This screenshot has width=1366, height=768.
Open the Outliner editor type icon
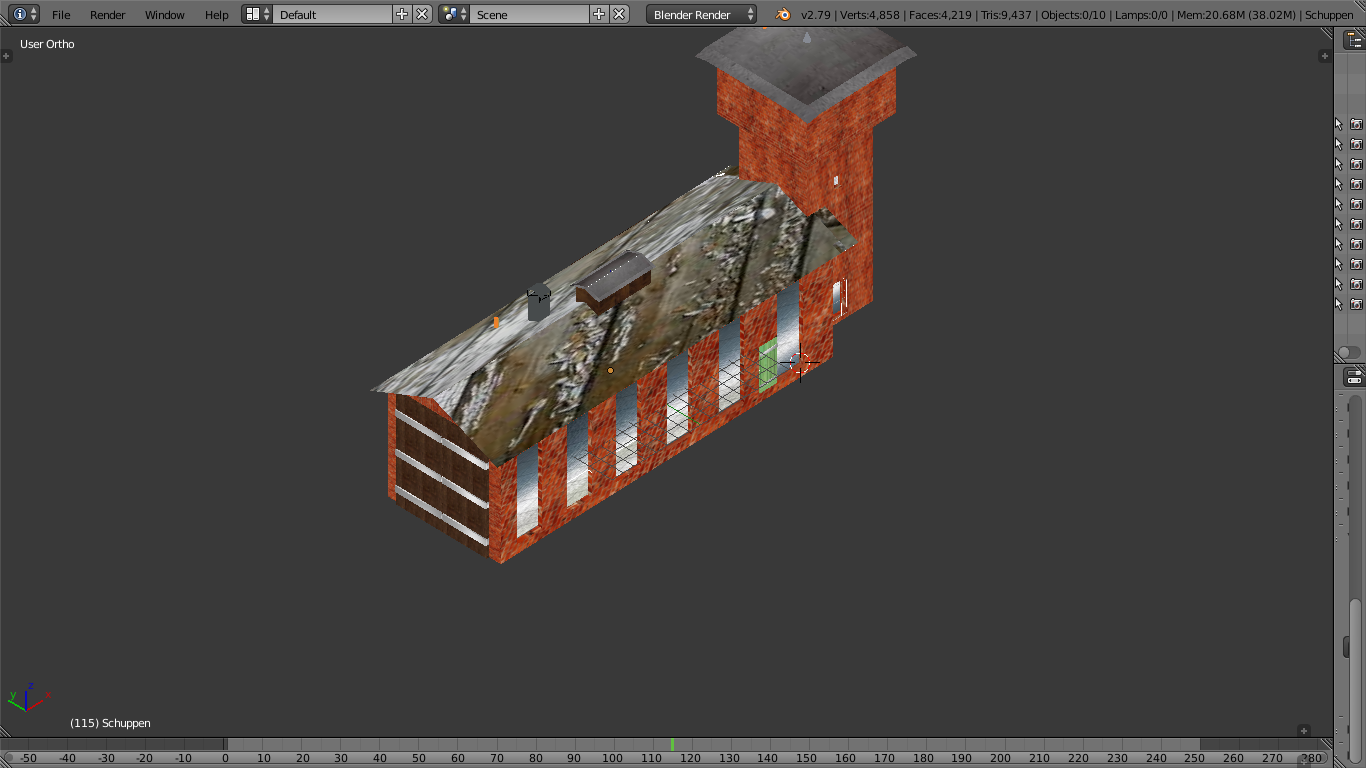pyautogui.click(x=1353, y=40)
